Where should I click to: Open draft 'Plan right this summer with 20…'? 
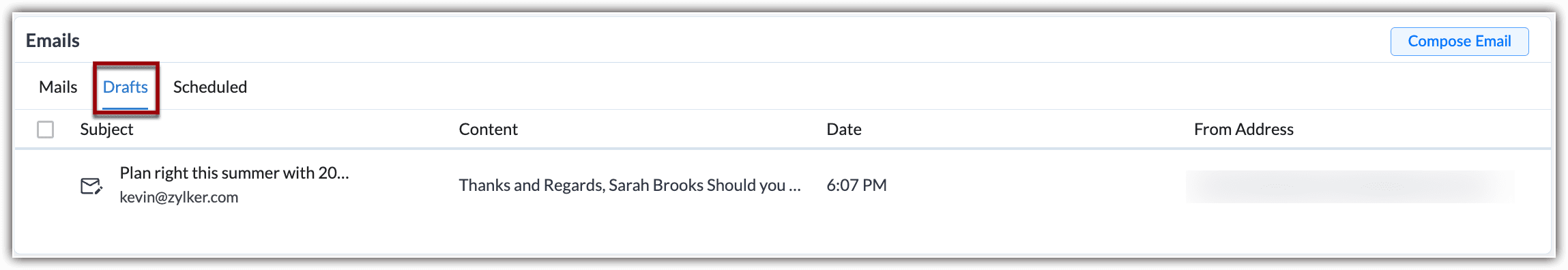click(x=234, y=173)
